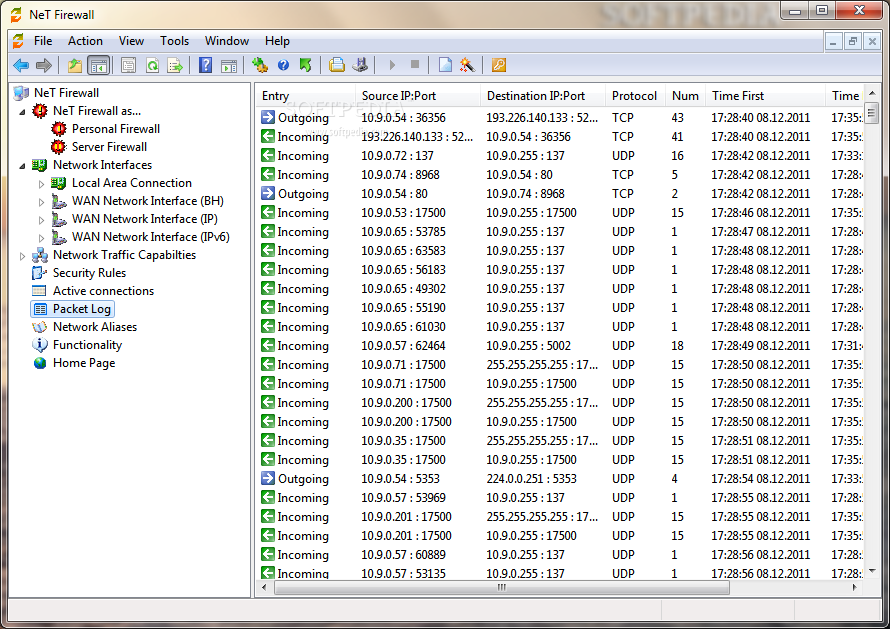Select Personal Firewall in the tree

click(x=116, y=129)
